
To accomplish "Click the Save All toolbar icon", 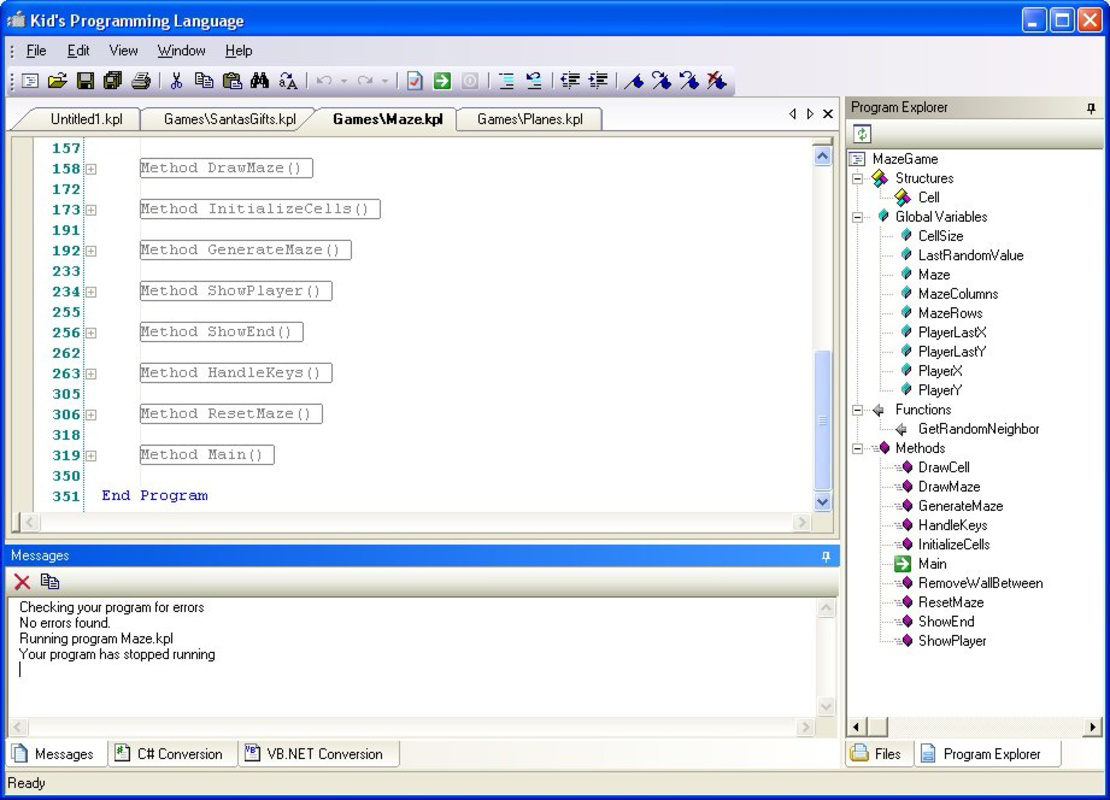I will pos(113,81).
